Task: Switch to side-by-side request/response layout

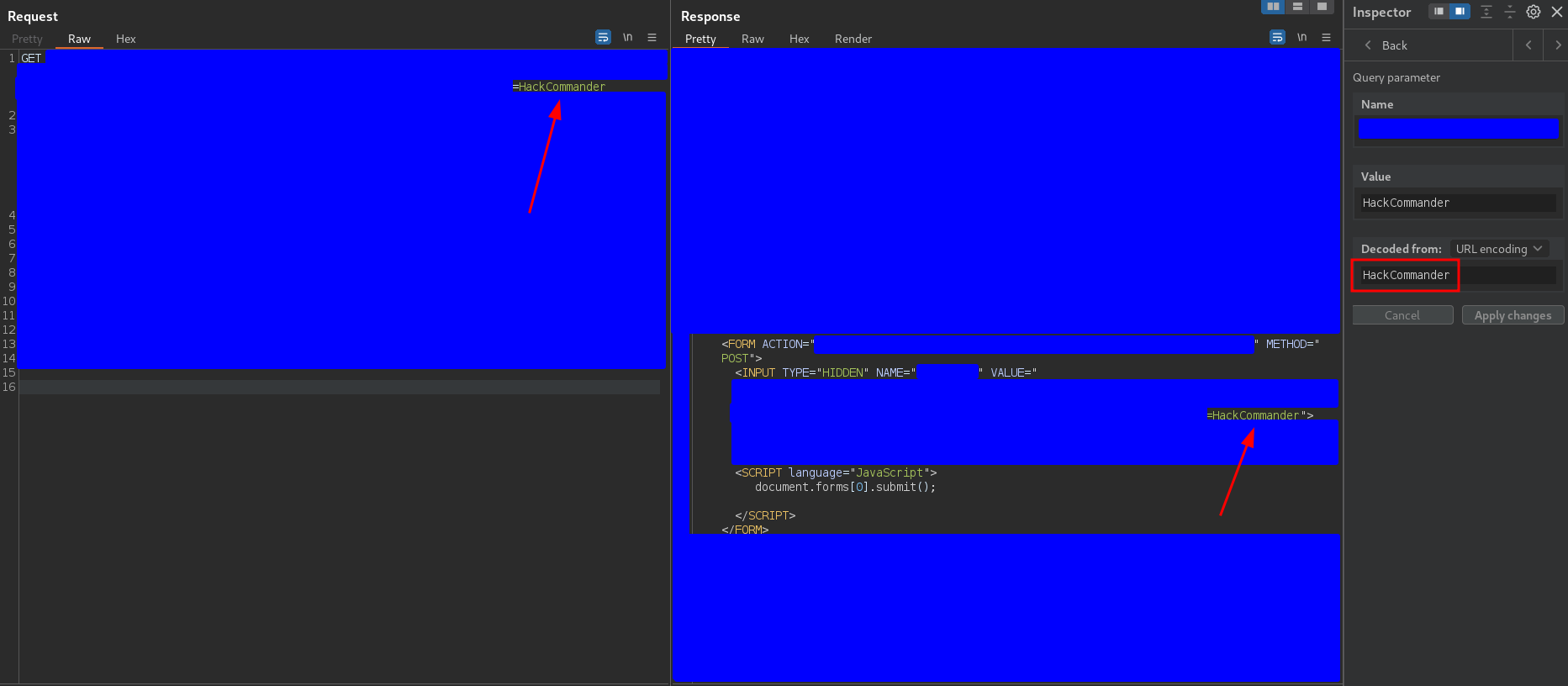Action: tap(1274, 7)
